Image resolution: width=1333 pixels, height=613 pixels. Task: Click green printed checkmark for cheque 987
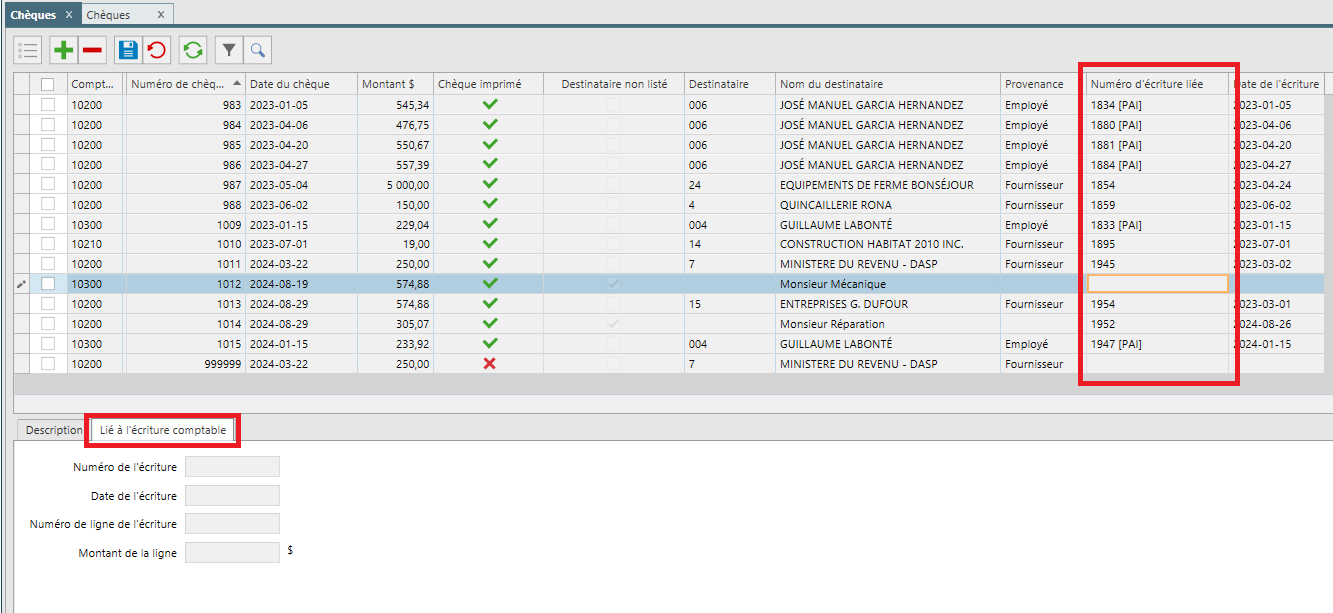point(489,185)
